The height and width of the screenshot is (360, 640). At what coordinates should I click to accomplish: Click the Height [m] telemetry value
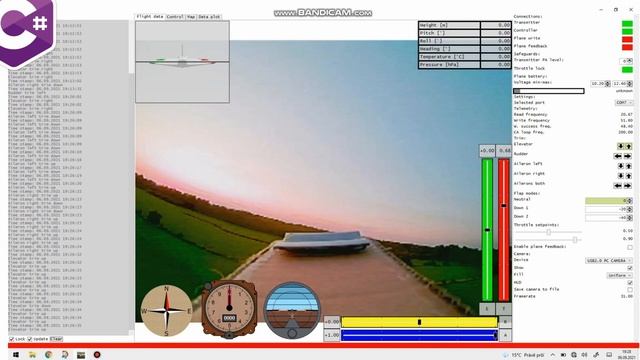tap(496, 25)
